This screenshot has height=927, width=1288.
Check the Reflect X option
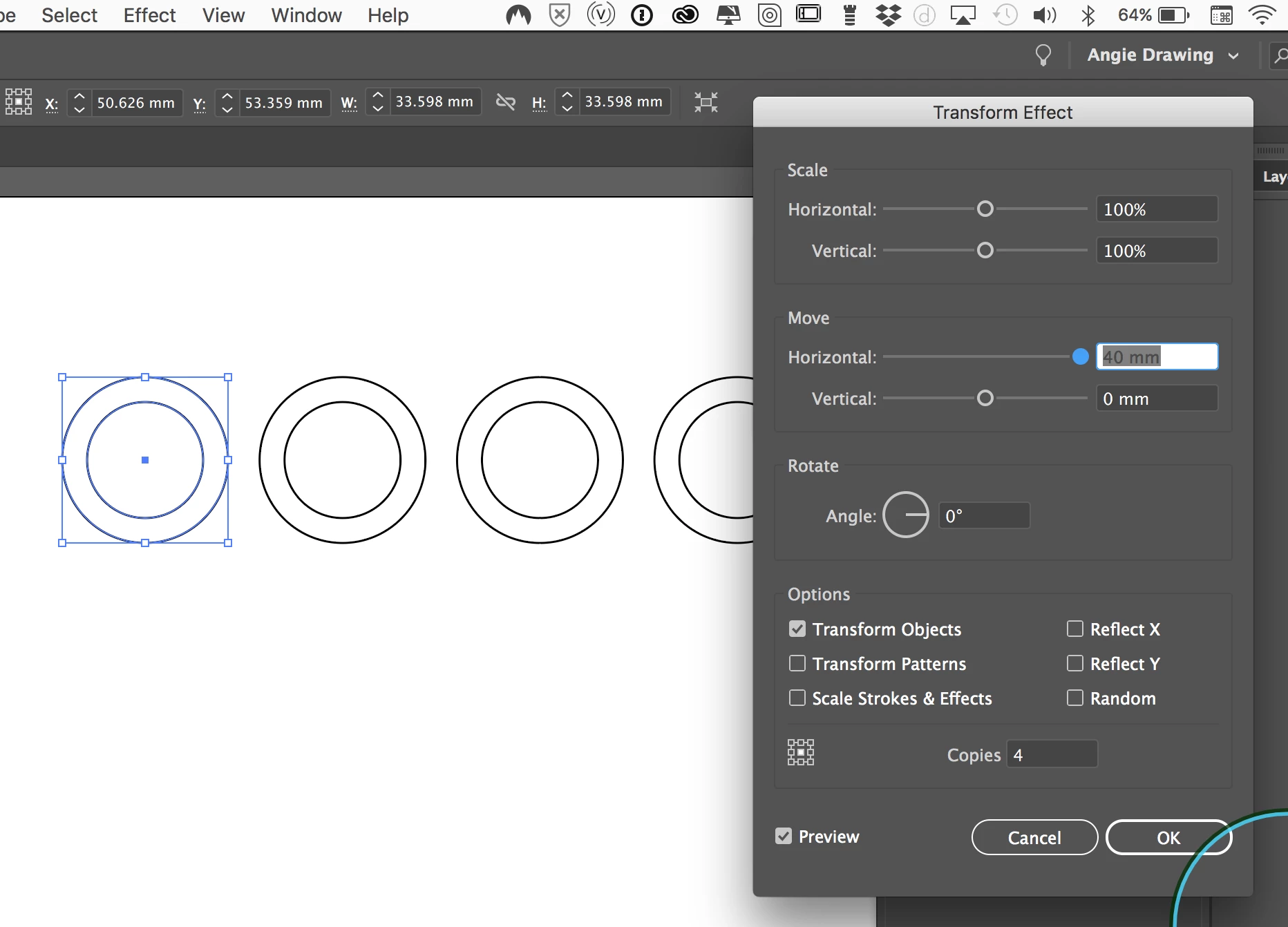pyautogui.click(x=1075, y=629)
